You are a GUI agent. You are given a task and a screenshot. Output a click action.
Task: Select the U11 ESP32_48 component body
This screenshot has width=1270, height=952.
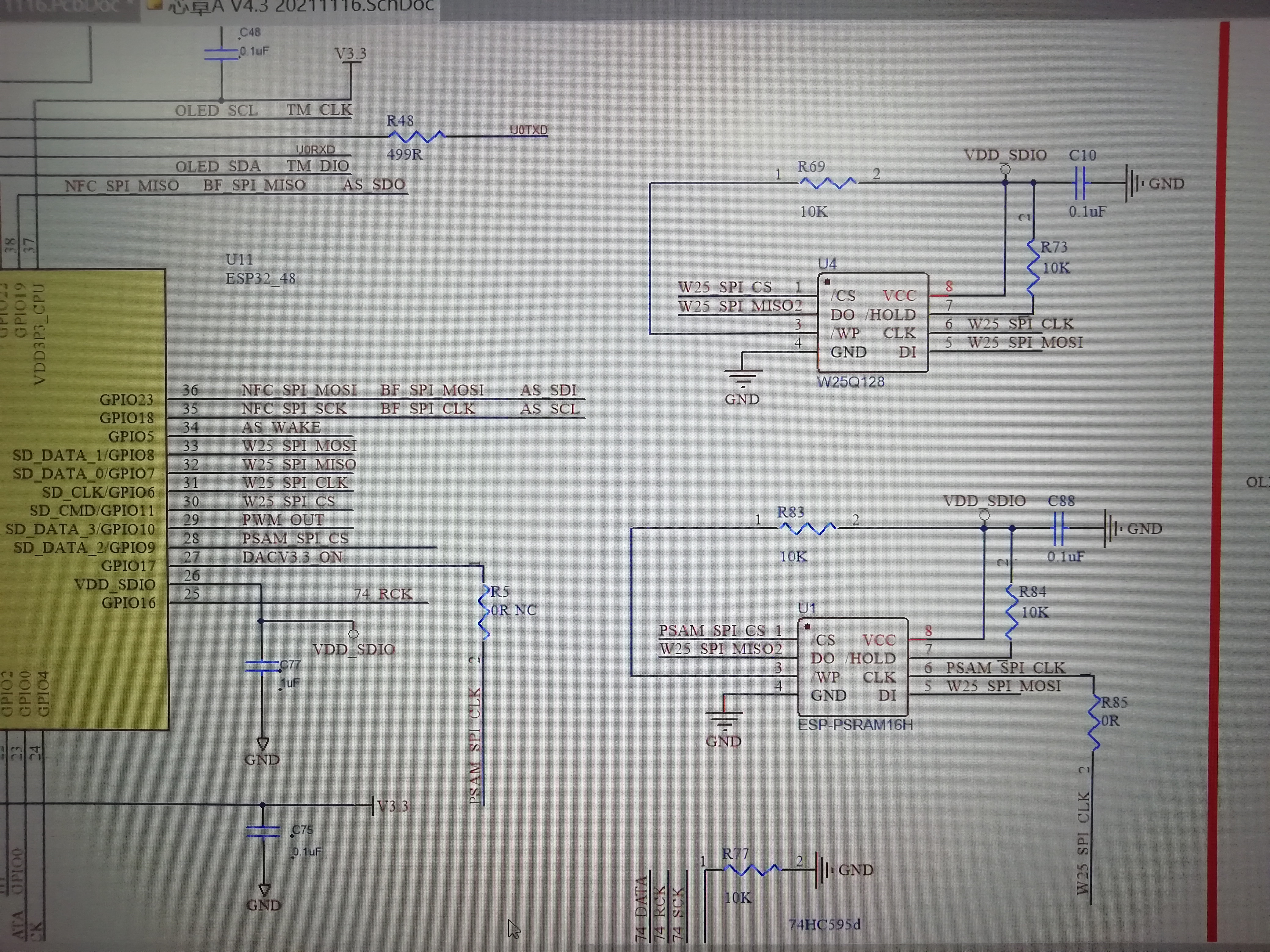coord(84,499)
